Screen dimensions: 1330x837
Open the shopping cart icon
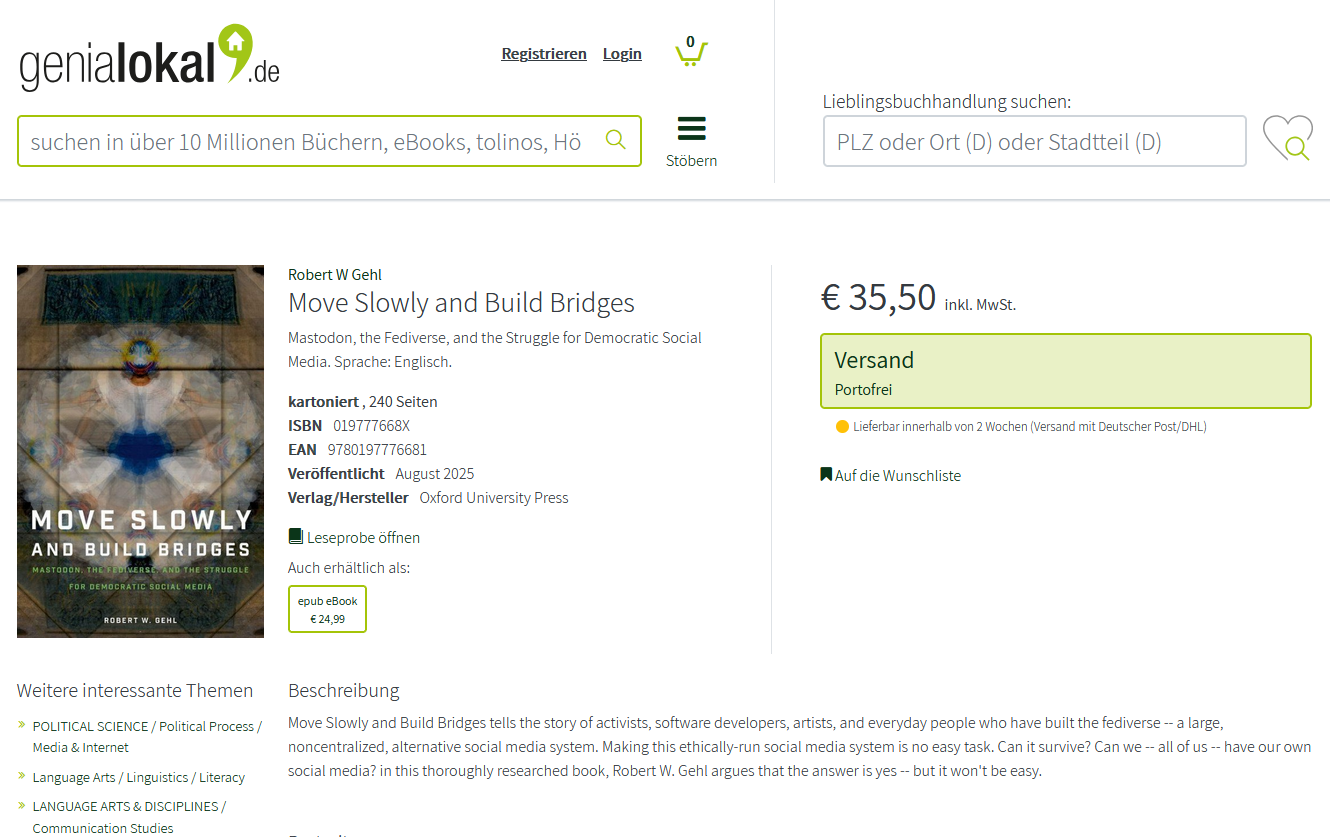pos(691,51)
